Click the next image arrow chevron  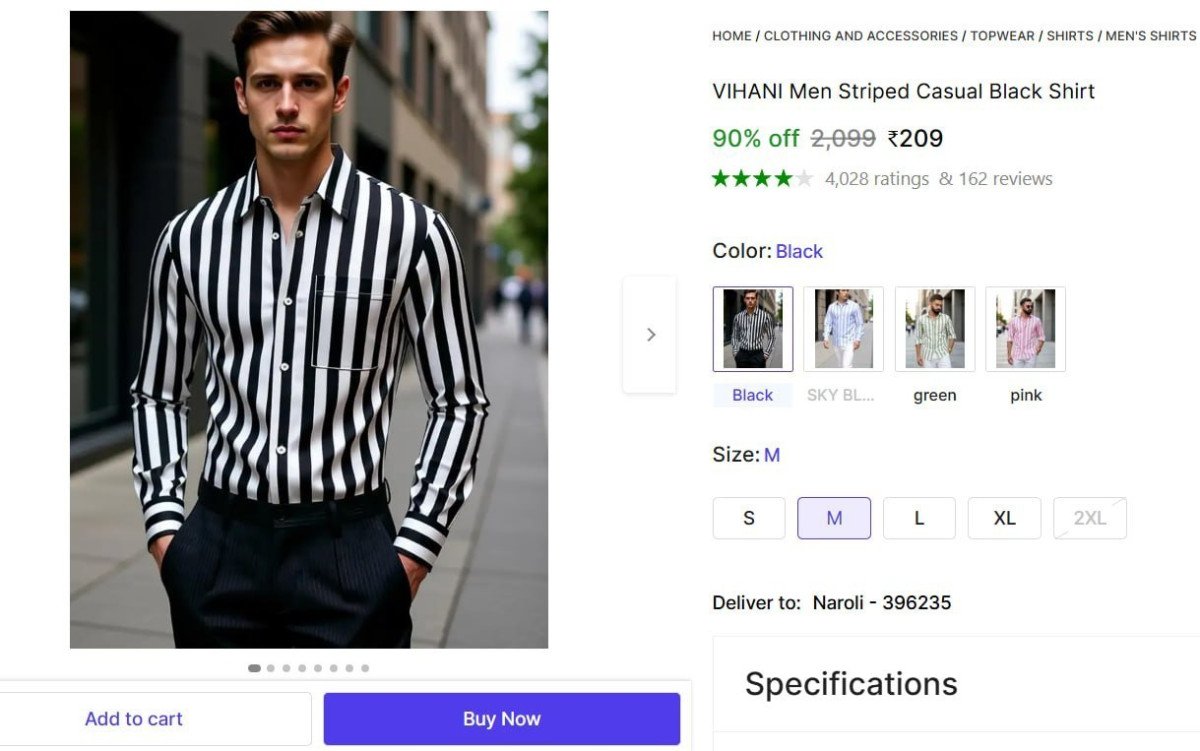pos(650,335)
